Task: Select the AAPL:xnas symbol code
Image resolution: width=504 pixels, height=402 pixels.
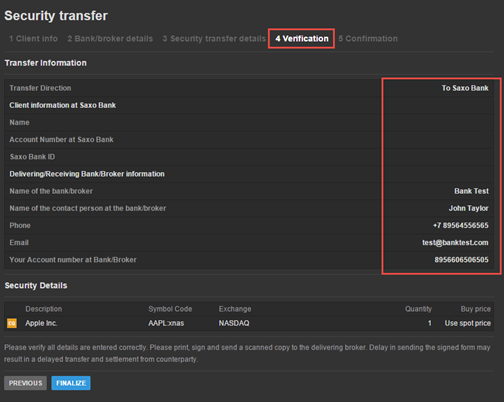Action: 166,323
